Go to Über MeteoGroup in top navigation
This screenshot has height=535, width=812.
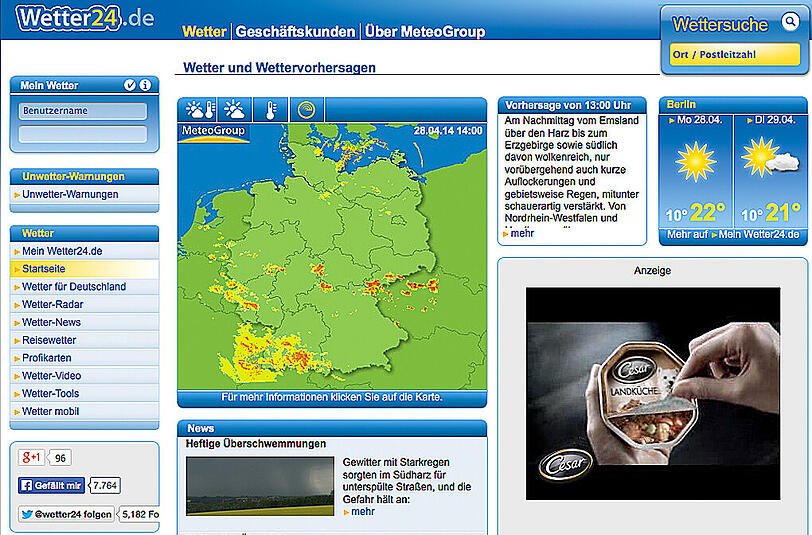point(425,31)
